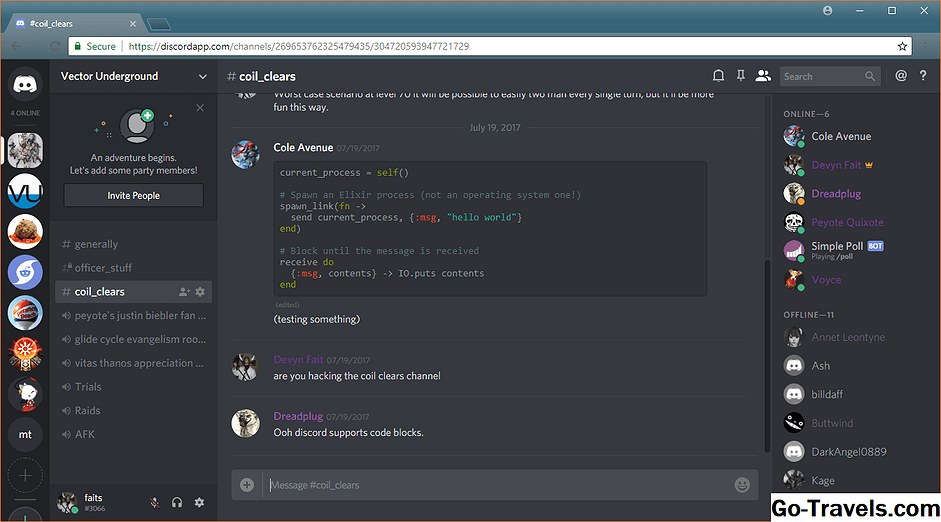The width and height of the screenshot is (941, 522).
Task: Open Cole Avenue's profile in member list
Action: (841, 137)
